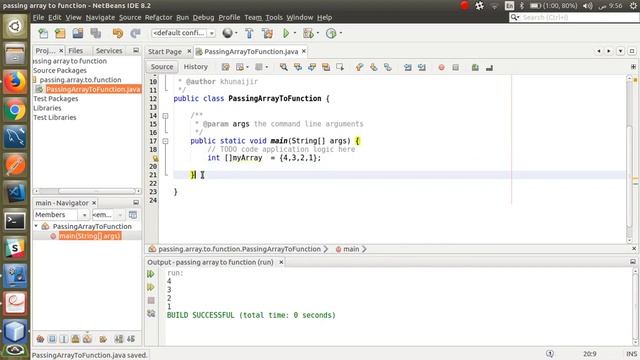Click the Shift Line Left icon
640x360 pixels.
click(407, 67)
